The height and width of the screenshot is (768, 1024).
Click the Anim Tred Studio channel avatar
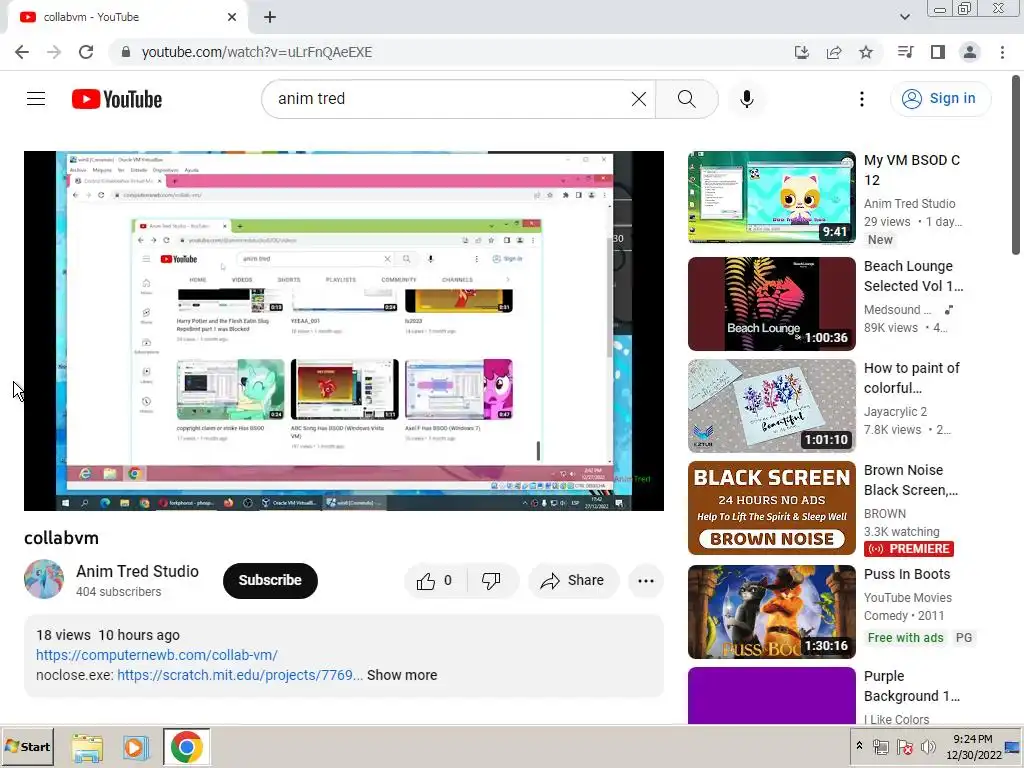point(44,579)
